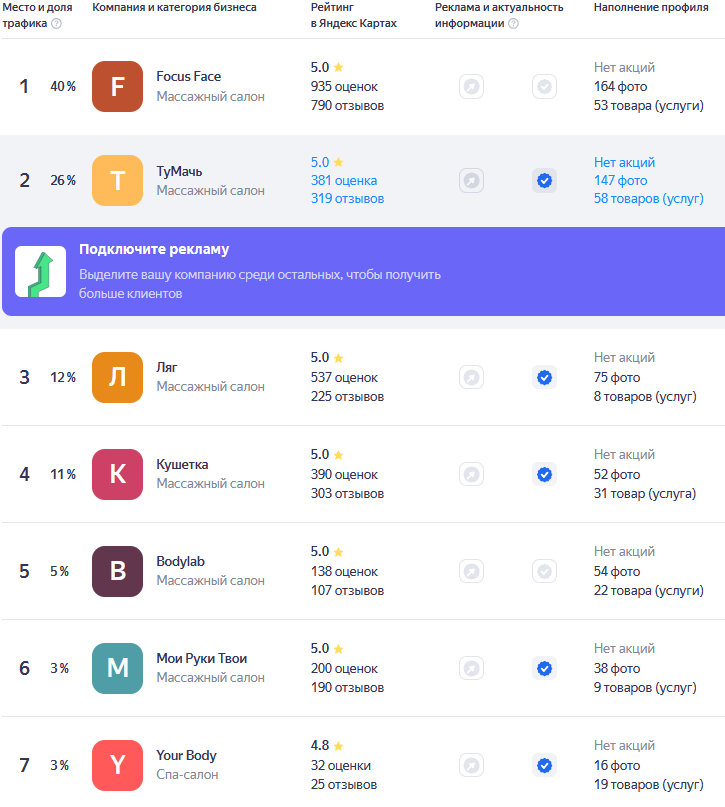
Task: Open the Кушетка company avatar
Action: [x=117, y=474]
